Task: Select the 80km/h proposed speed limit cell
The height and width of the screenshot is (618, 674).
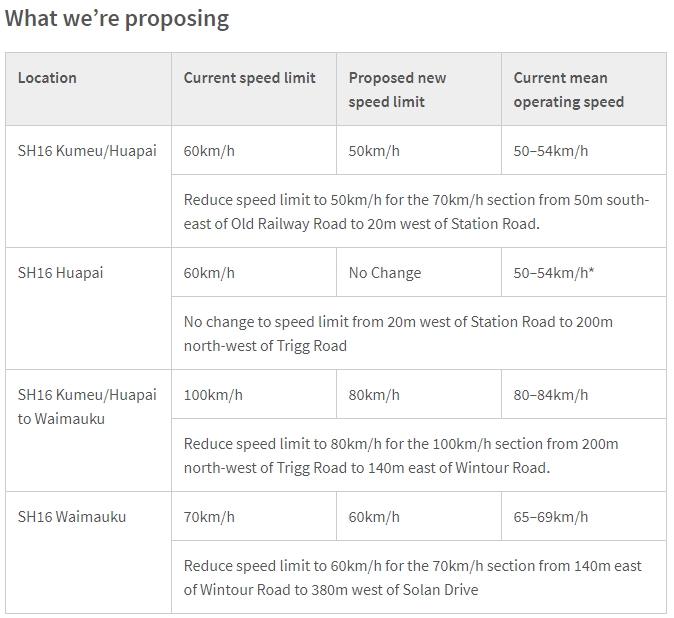Action: click(x=374, y=395)
